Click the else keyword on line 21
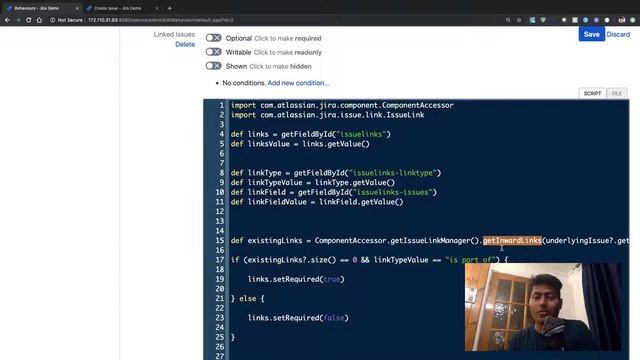640x360 pixels. click(247, 298)
